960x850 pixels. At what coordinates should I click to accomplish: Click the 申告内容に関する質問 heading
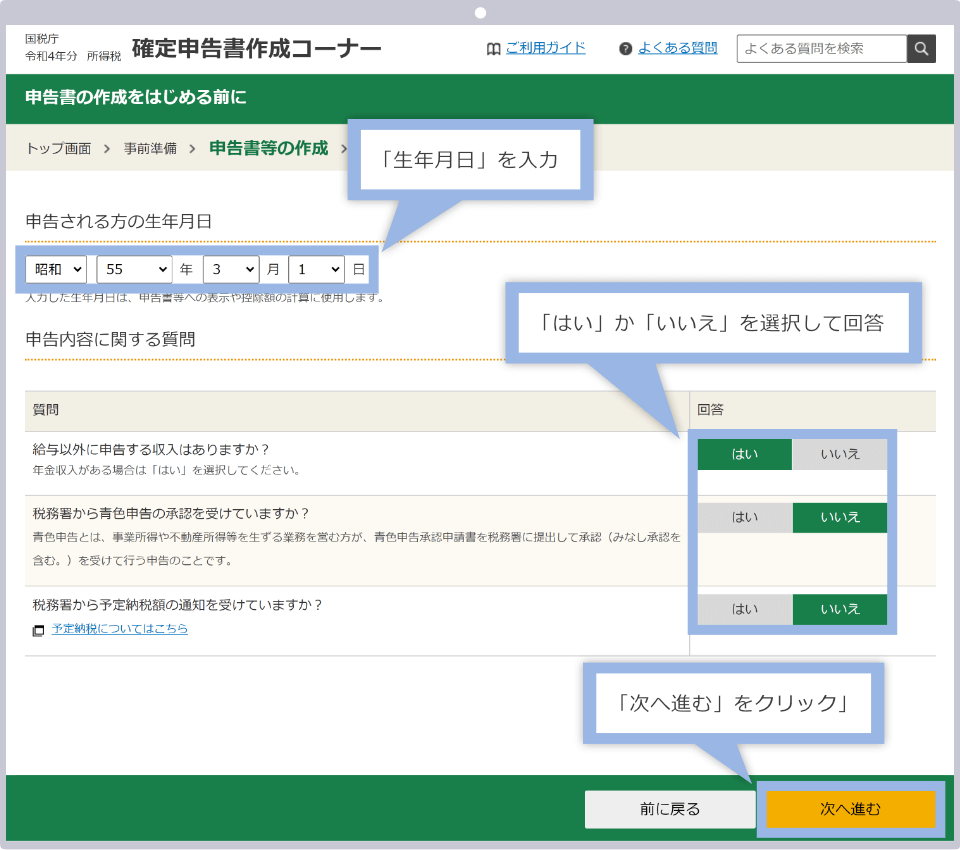[110, 339]
